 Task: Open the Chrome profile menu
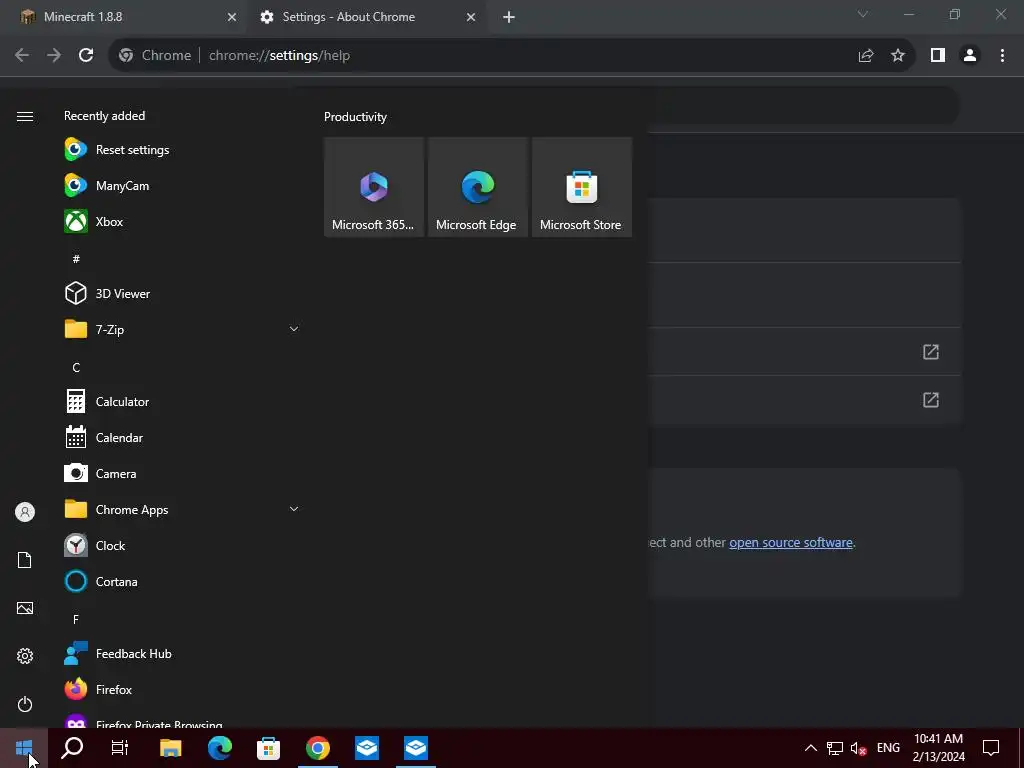pos(970,56)
